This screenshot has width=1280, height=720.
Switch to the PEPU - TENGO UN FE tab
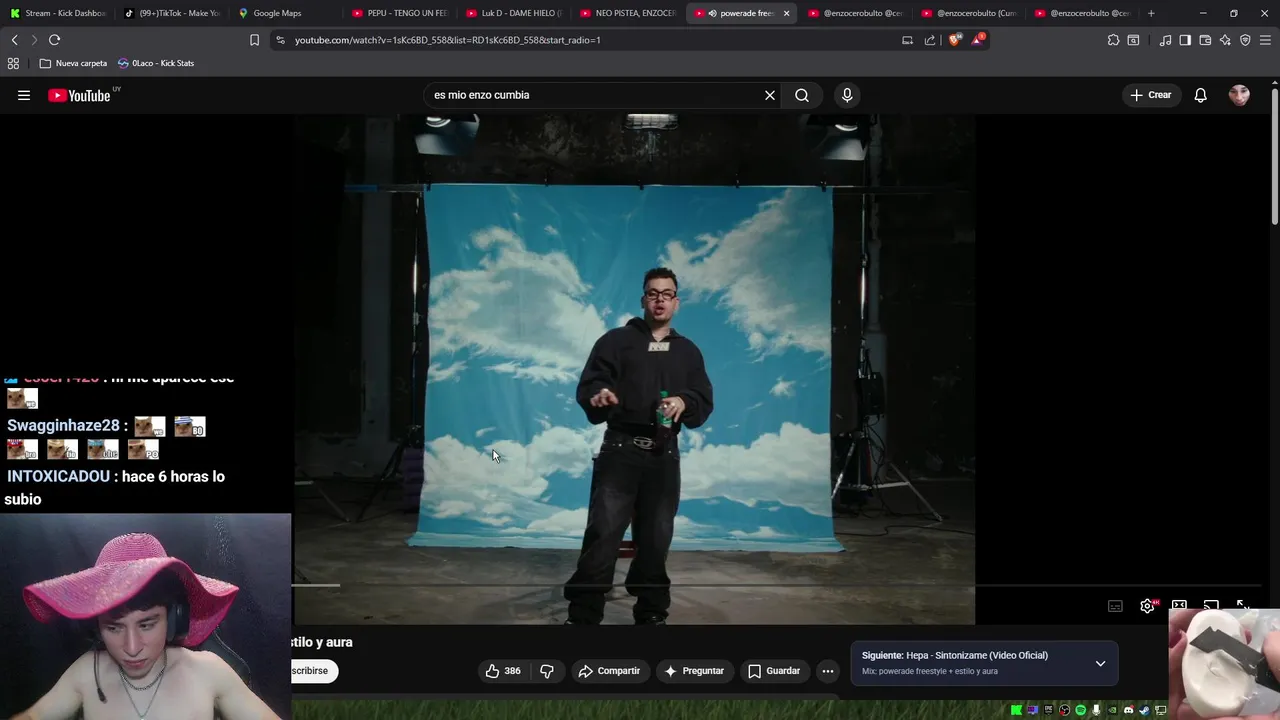coord(399,13)
